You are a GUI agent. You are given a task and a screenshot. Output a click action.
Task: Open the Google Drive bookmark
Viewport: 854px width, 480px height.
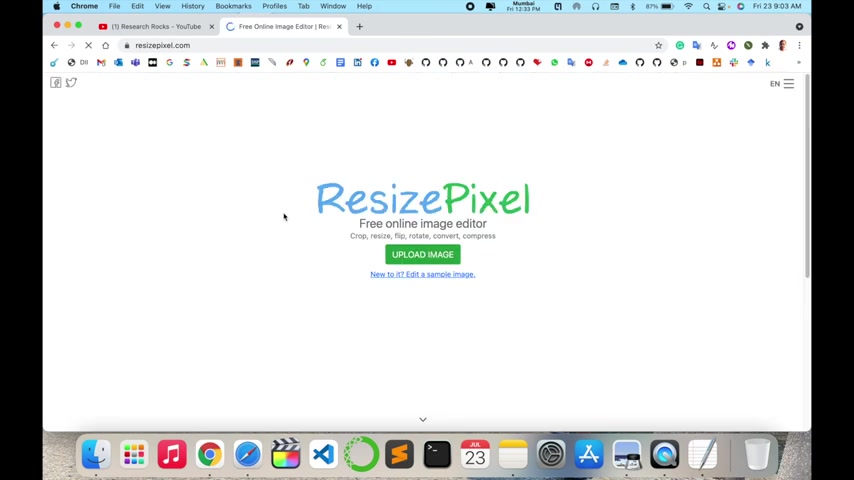coord(204,63)
